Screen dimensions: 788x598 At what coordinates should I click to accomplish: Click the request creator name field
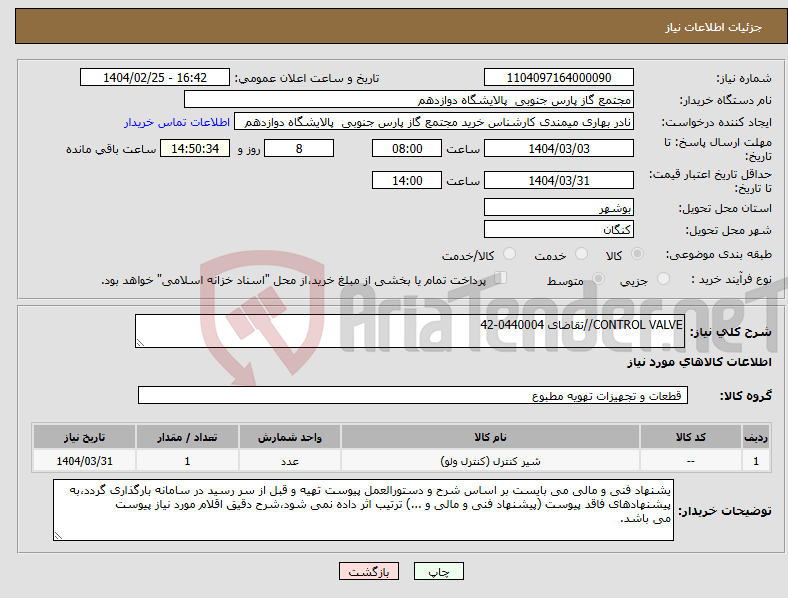coord(434,122)
